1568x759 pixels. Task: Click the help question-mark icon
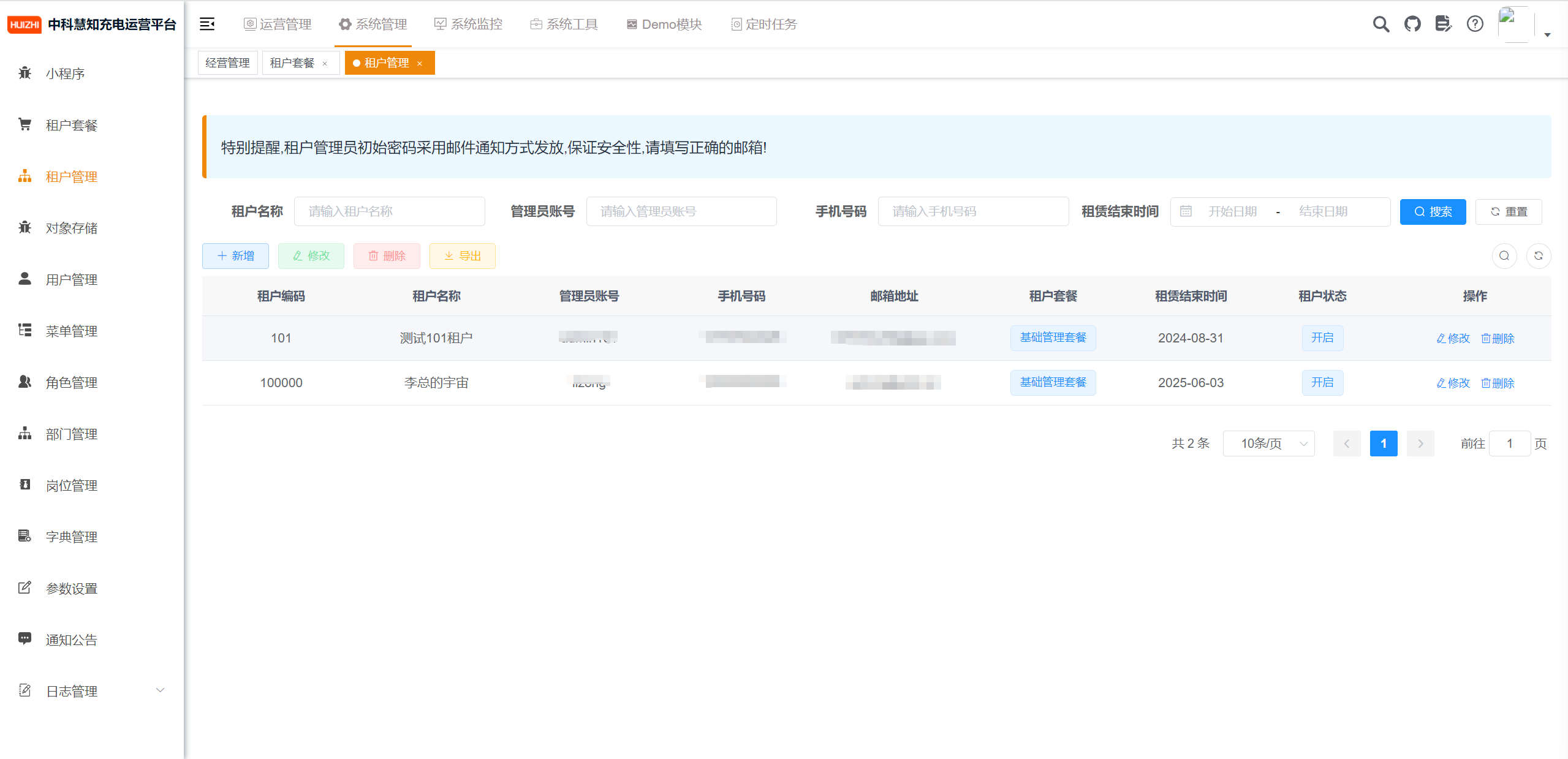click(x=1475, y=24)
